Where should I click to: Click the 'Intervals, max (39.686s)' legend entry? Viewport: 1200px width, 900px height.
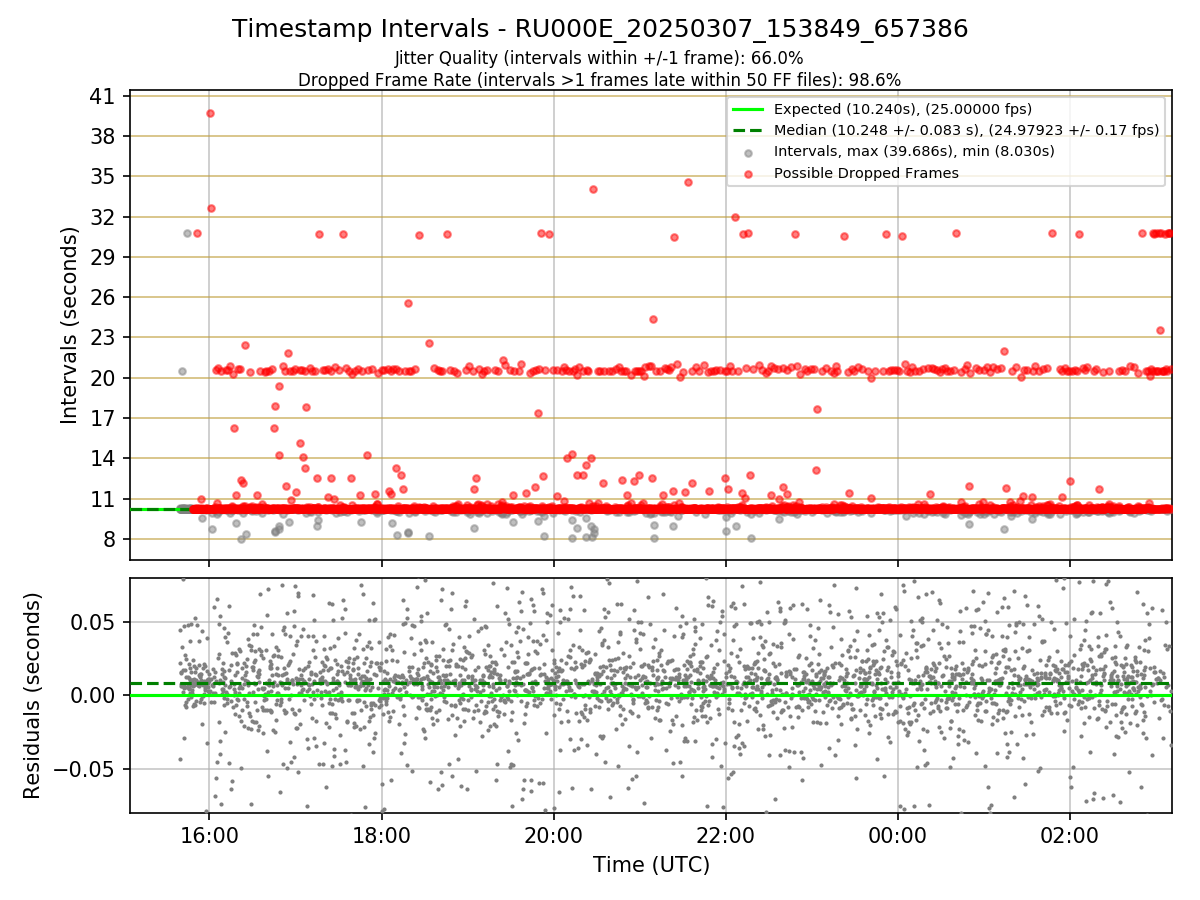point(914,151)
